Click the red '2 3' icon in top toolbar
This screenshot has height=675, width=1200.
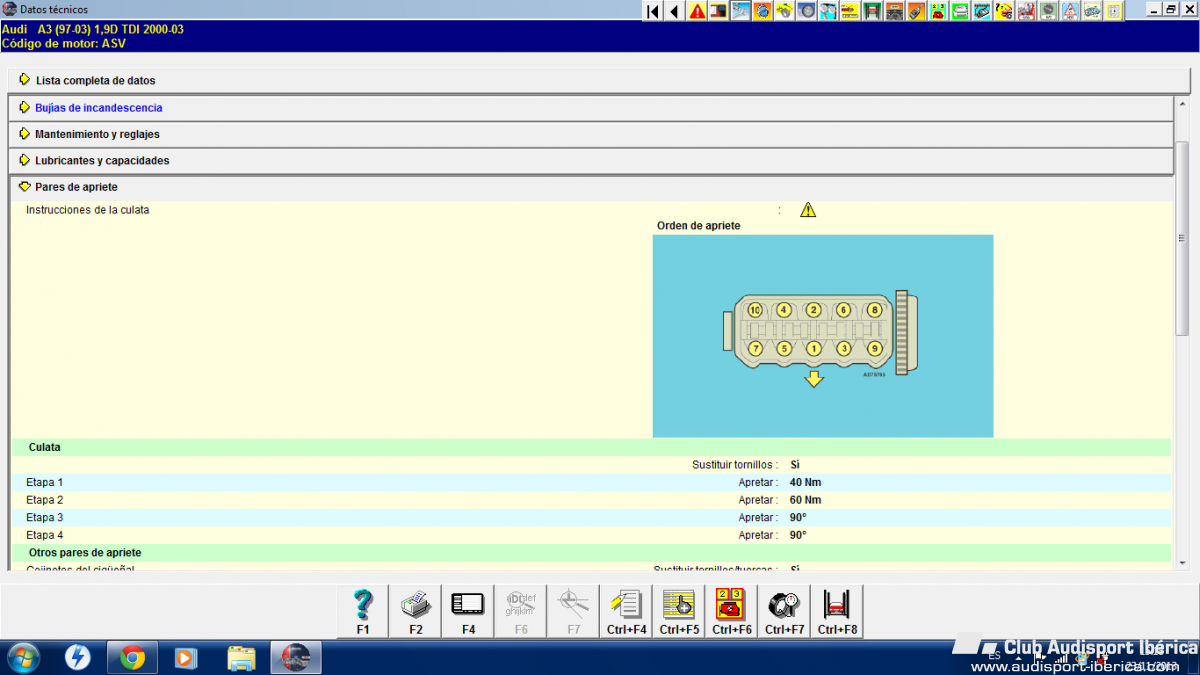click(937, 11)
